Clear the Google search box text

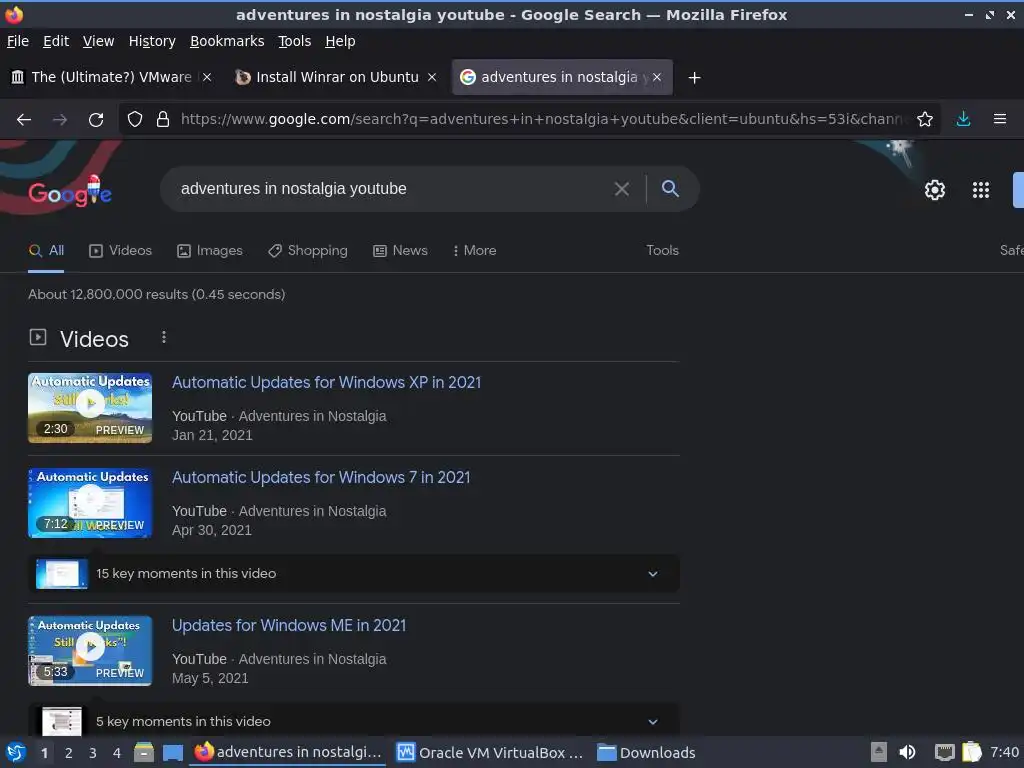622,189
